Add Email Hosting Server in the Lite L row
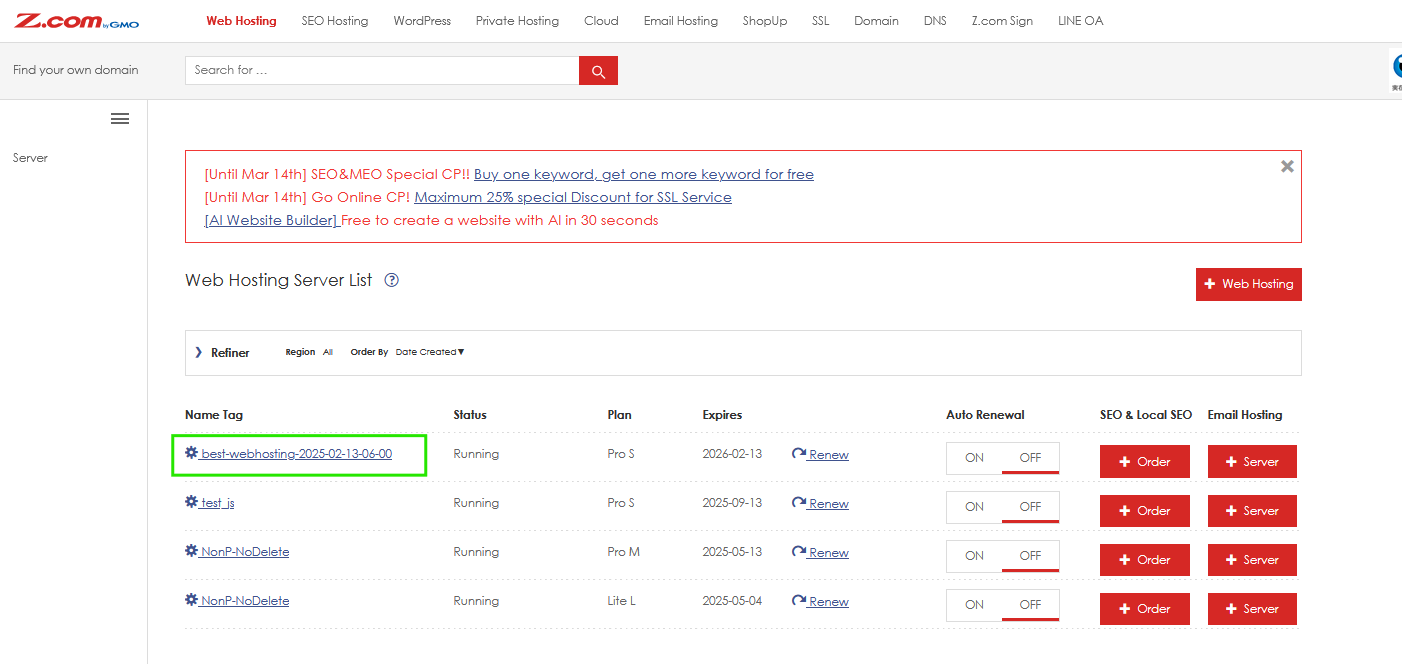The height and width of the screenshot is (664, 1402). tap(1252, 609)
